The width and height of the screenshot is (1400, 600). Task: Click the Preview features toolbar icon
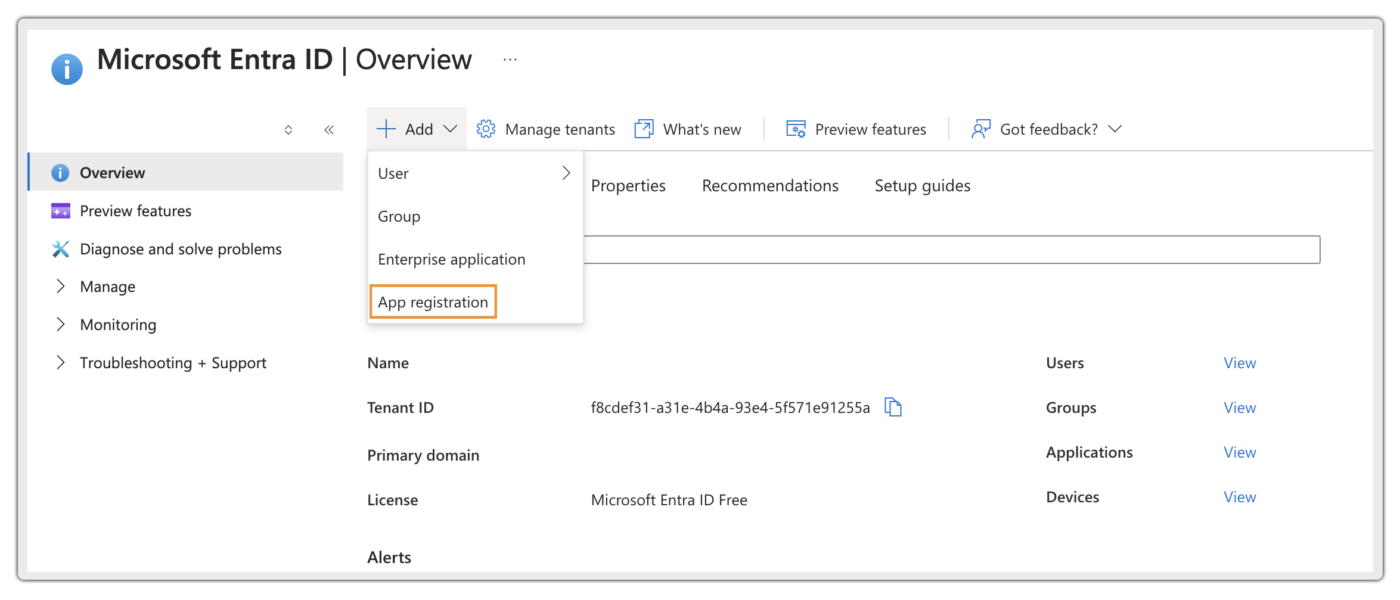(796, 129)
